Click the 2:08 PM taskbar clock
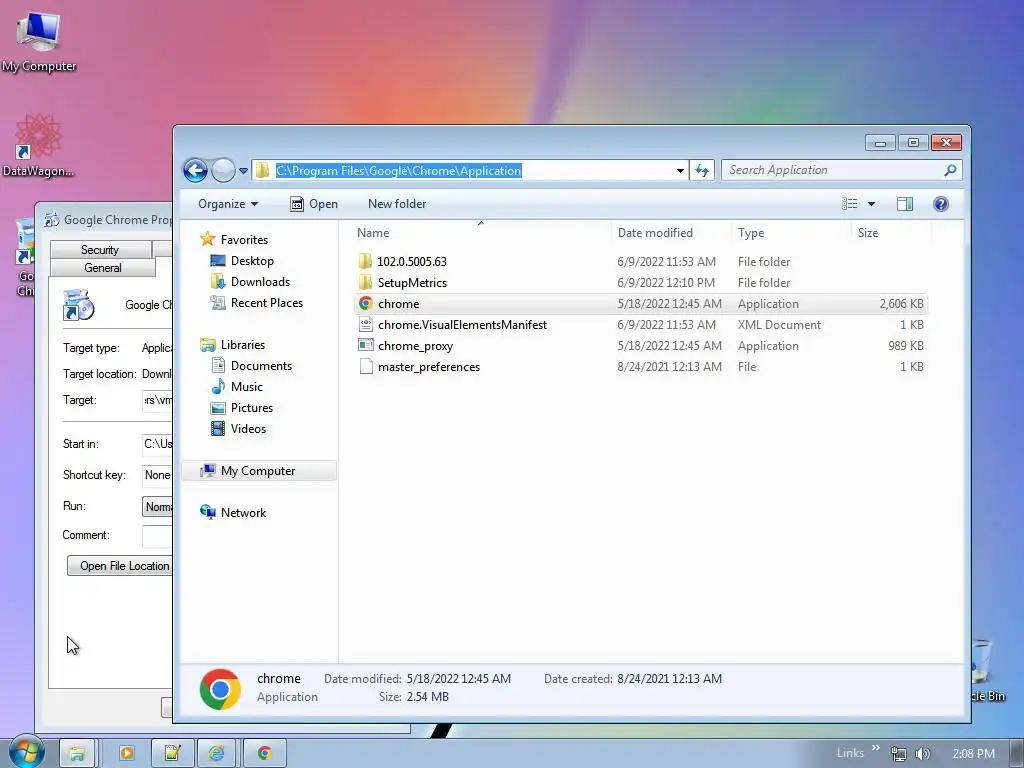The image size is (1024, 768). coord(973,754)
